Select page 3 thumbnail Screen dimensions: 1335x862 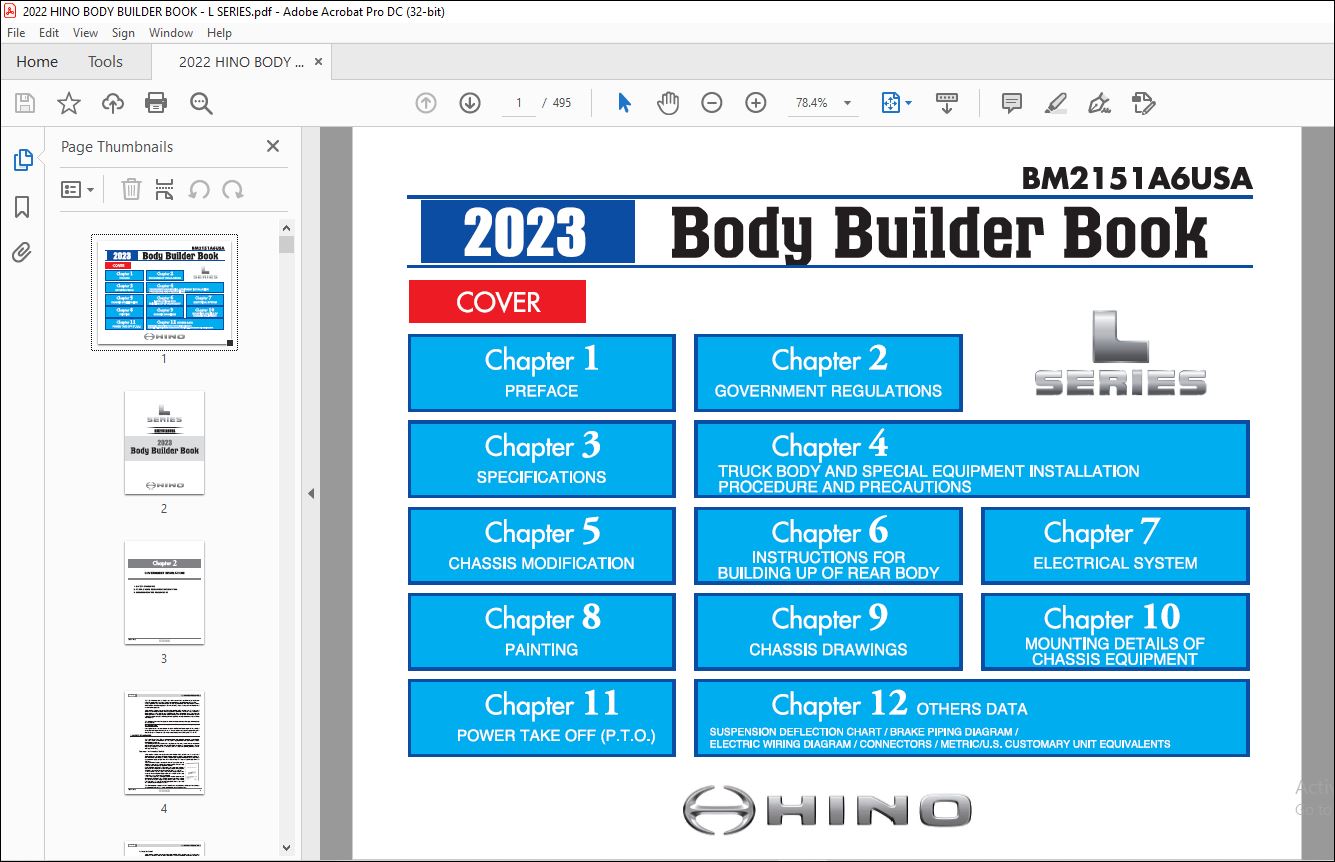pyautogui.click(x=164, y=592)
